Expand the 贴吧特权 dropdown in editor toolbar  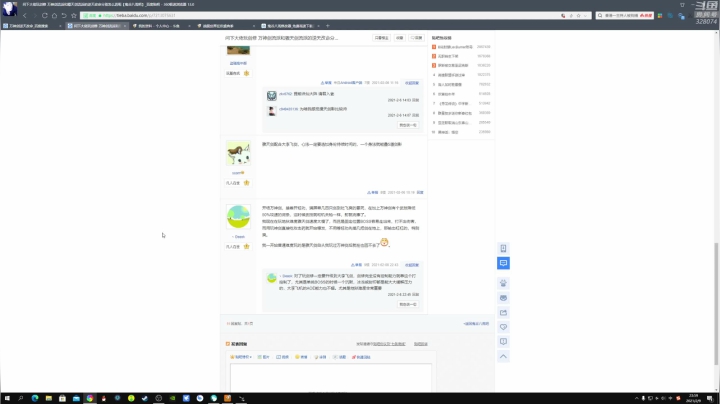tap(241, 357)
